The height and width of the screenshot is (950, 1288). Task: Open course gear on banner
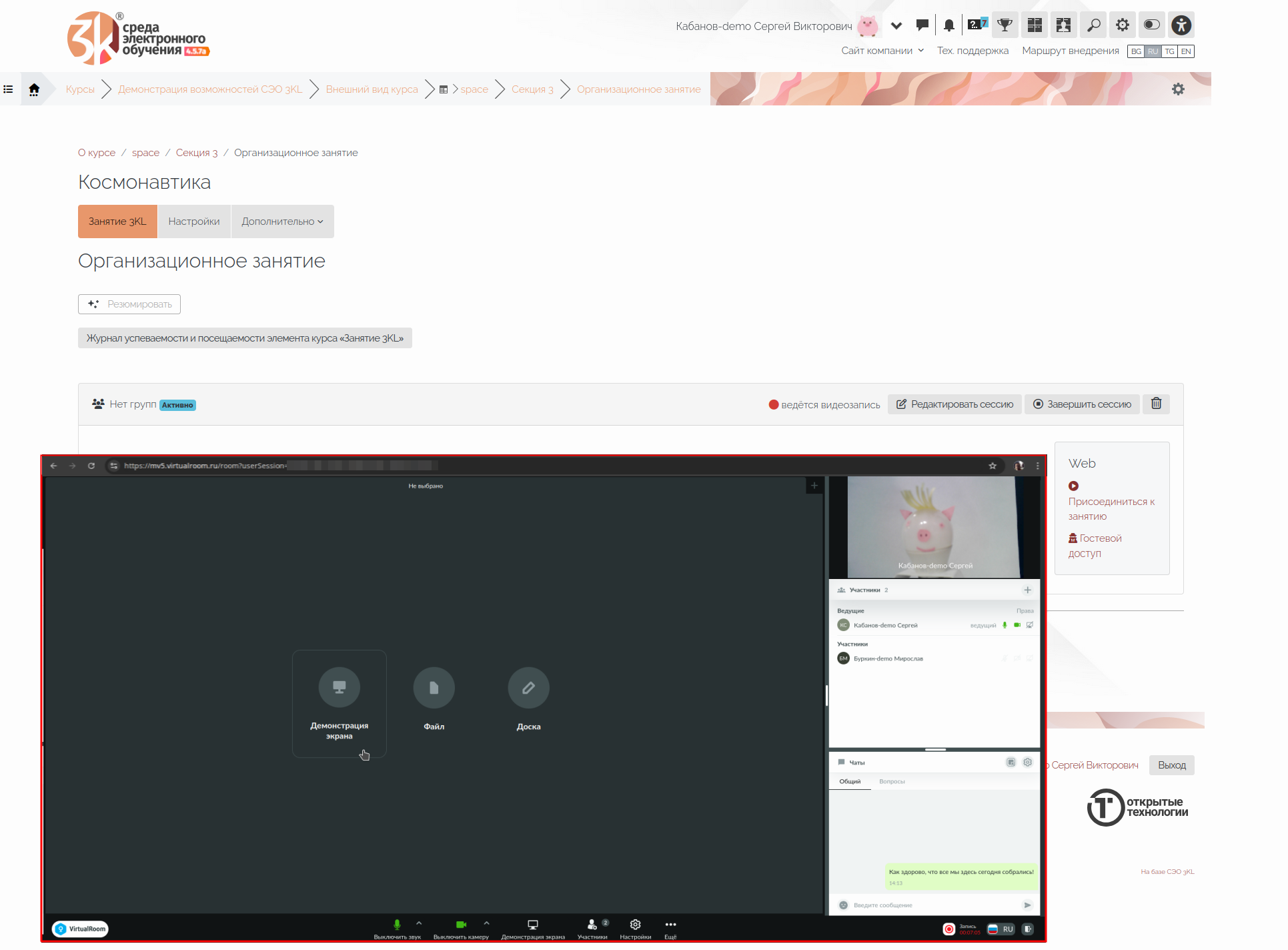[x=1178, y=89]
